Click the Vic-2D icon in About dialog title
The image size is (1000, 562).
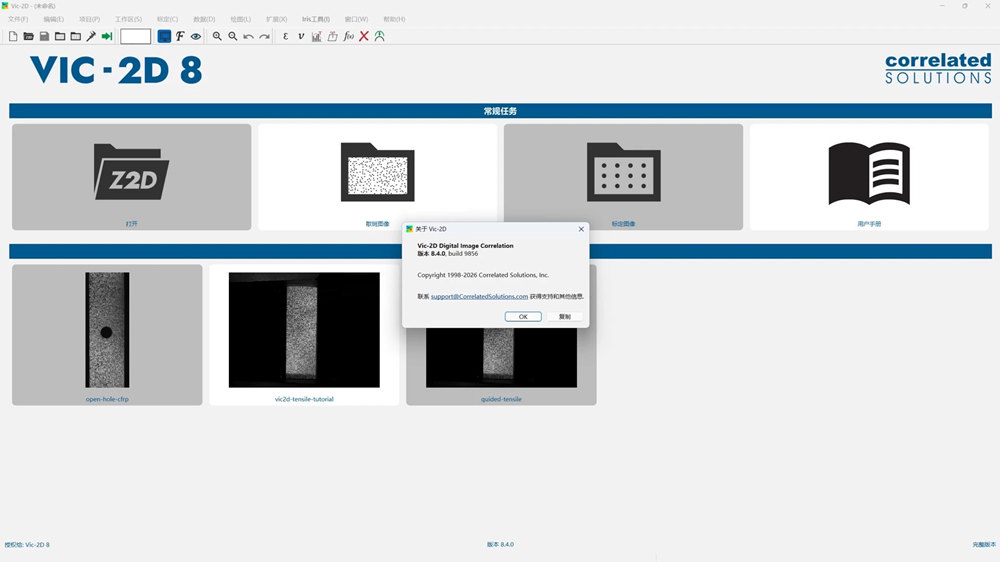(x=409, y=229)
